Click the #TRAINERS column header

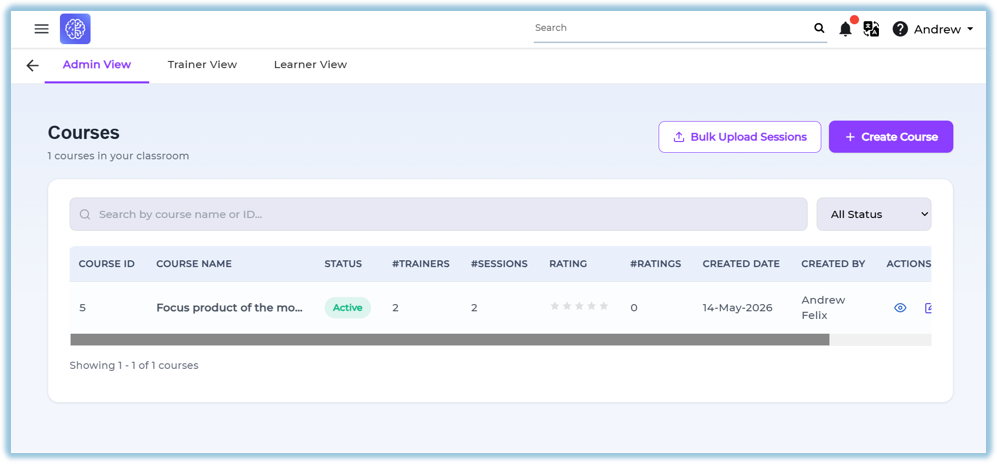(x=421, y=264)
